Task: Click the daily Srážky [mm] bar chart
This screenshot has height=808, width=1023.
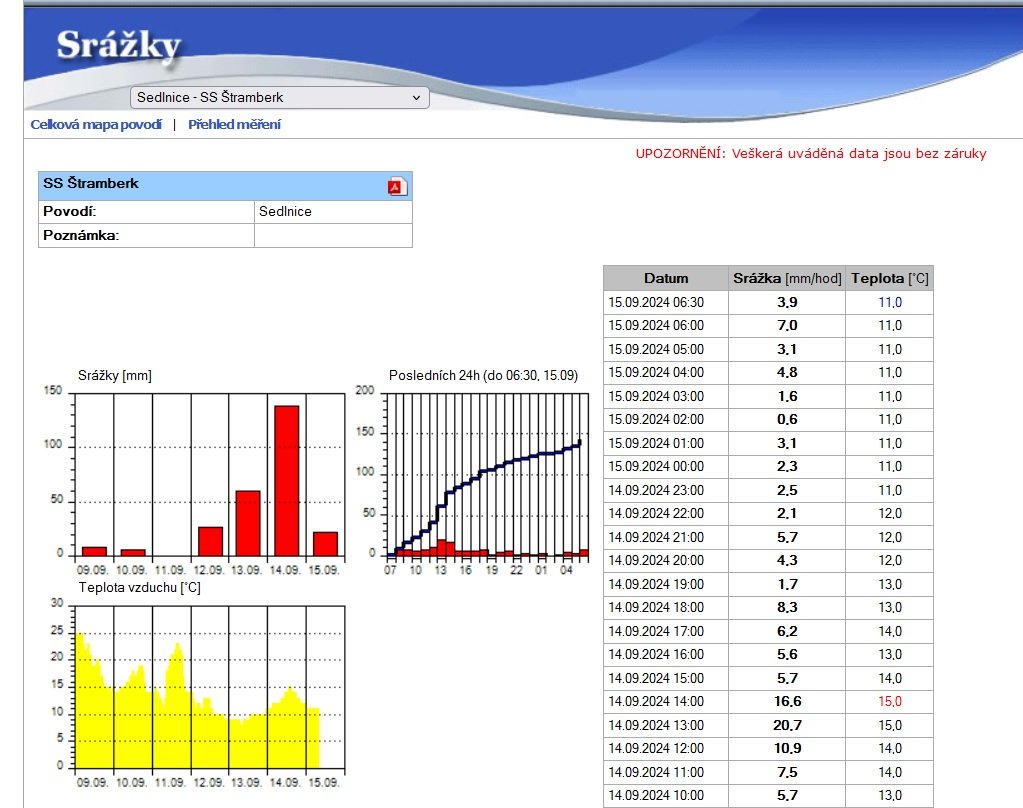Action: tap(209, 473)
